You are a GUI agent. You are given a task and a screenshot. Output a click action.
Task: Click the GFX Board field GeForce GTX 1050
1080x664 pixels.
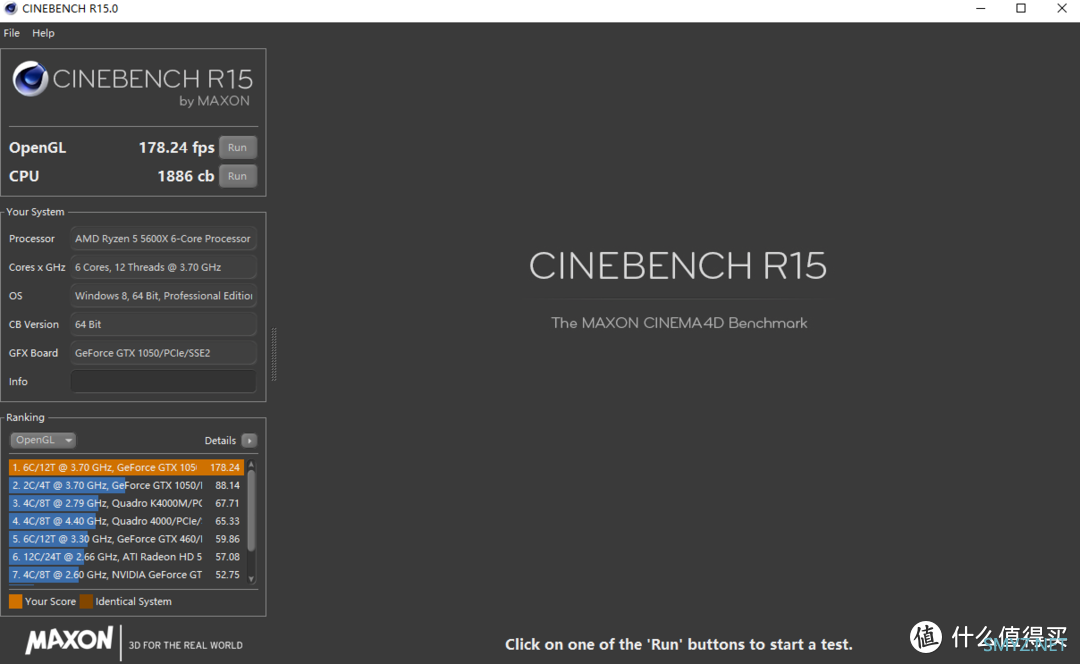tap(163, 353)
